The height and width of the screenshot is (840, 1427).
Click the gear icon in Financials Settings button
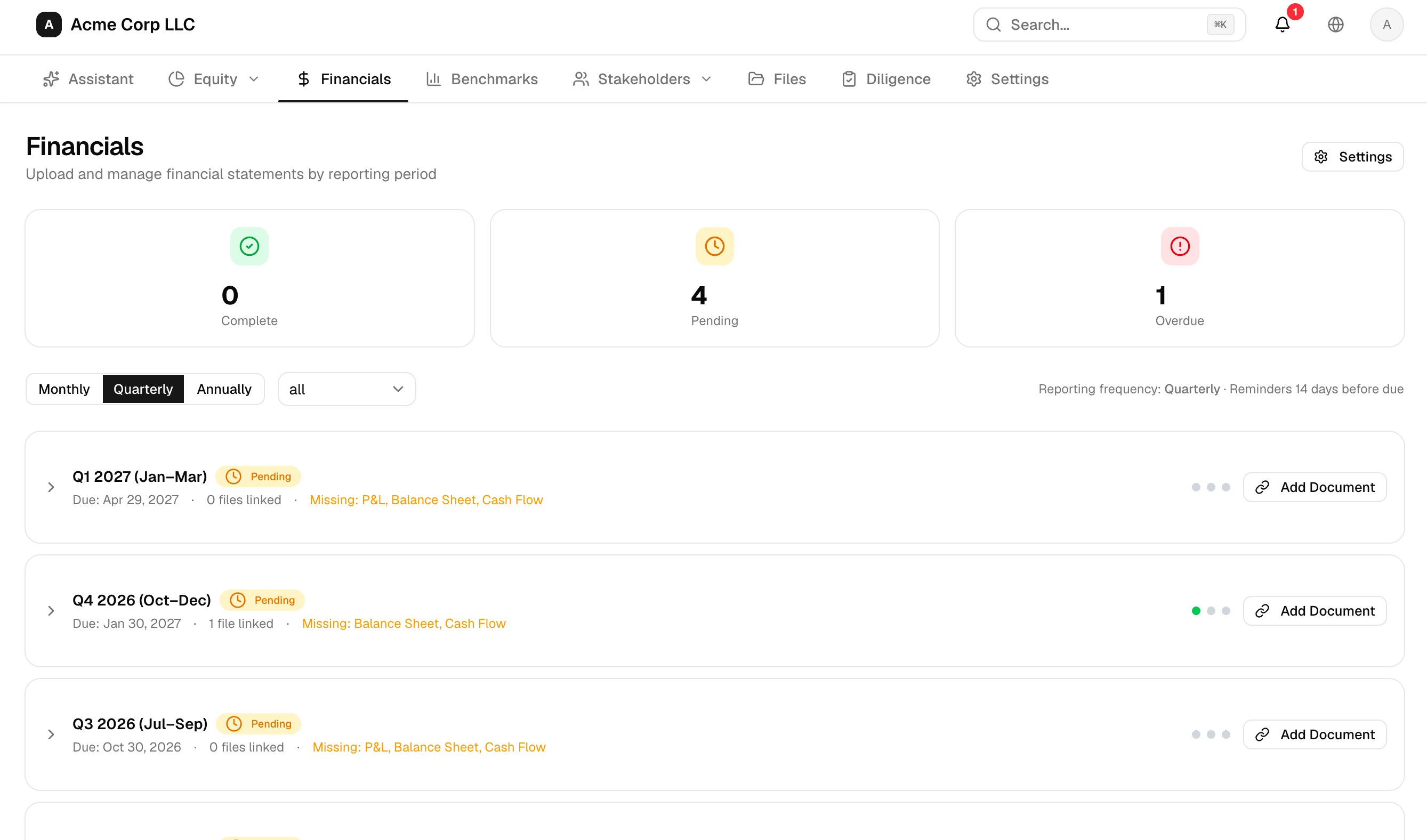click(x=1320, y=157)
